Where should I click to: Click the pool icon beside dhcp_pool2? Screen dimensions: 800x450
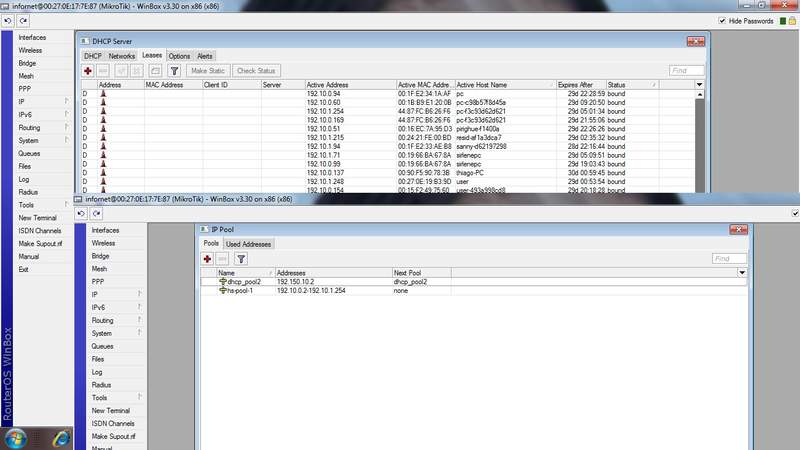[222, 282]
